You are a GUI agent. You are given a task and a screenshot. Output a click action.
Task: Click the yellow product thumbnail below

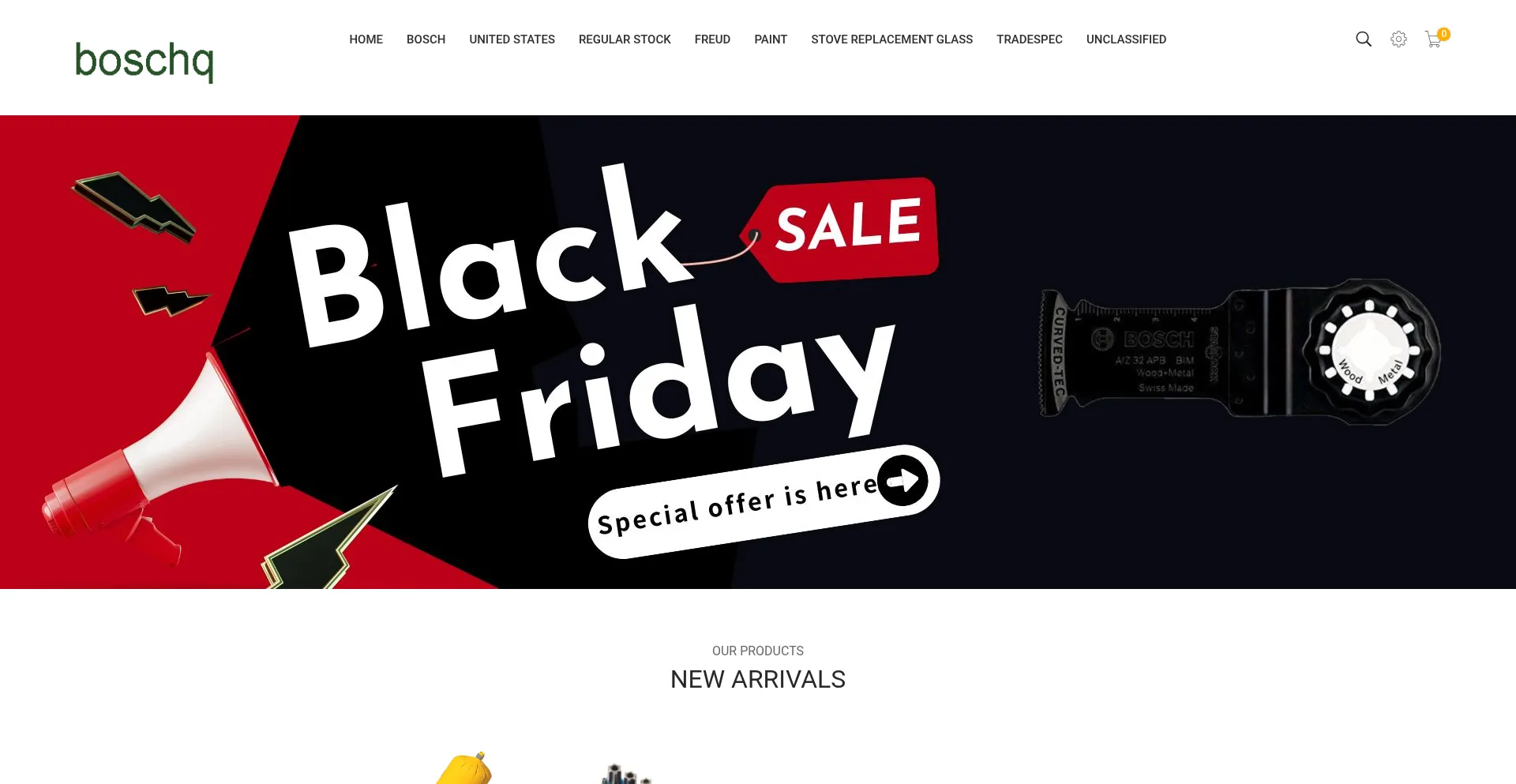coord(466,768)
